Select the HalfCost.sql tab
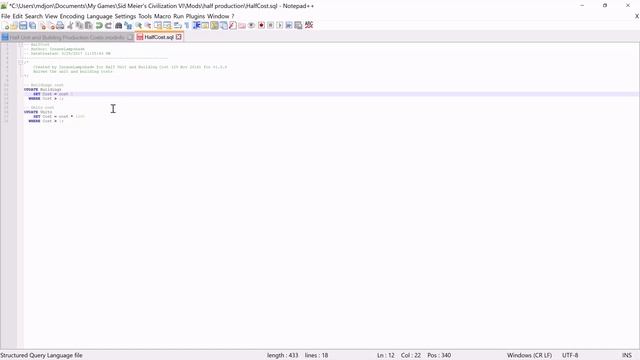This screenshot has height=360, width=640. (x=159, y=37)
